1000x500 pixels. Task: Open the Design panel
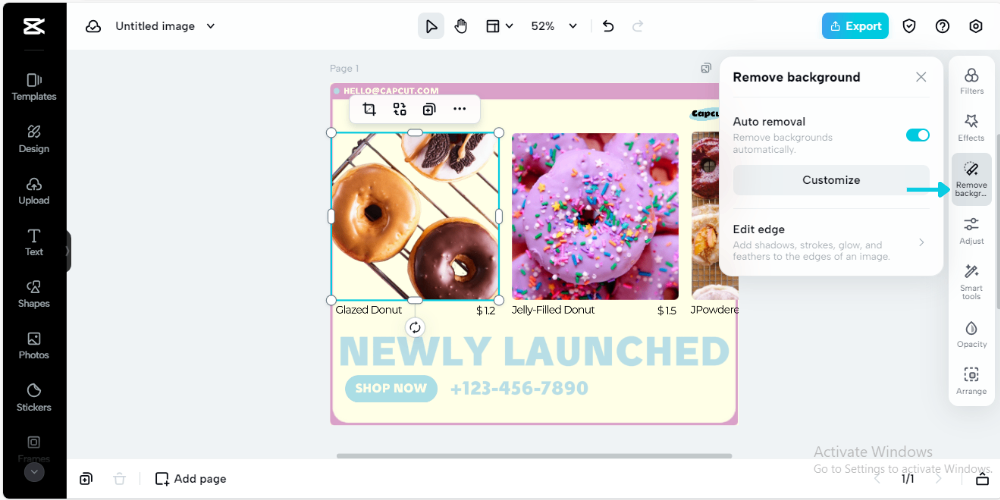tap(34, 139)
